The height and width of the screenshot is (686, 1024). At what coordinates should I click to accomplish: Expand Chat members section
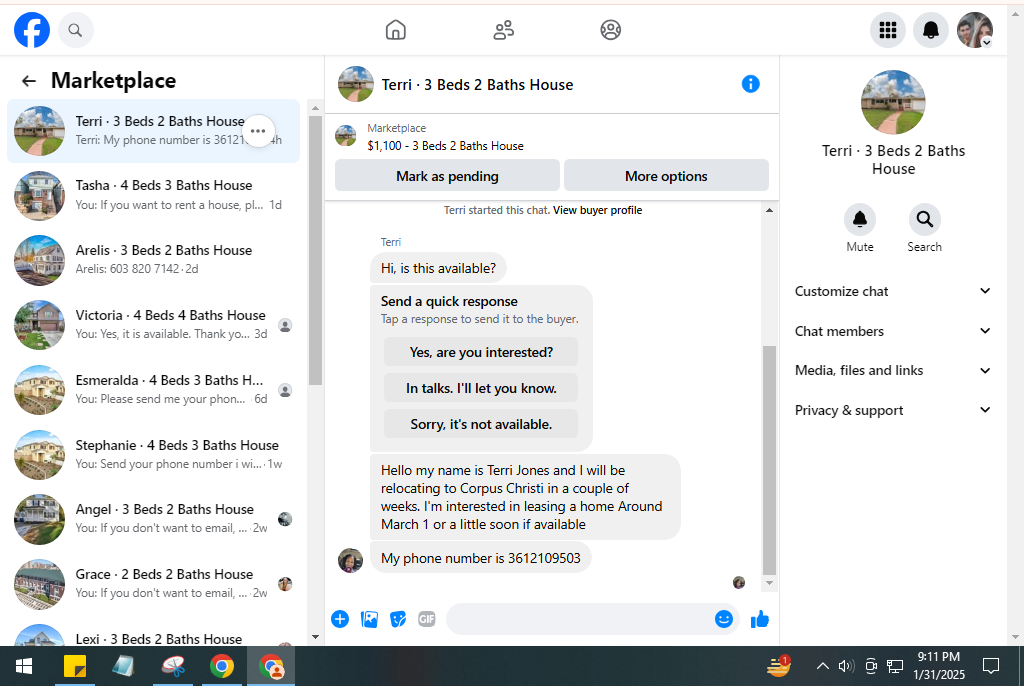coord(893,331)
